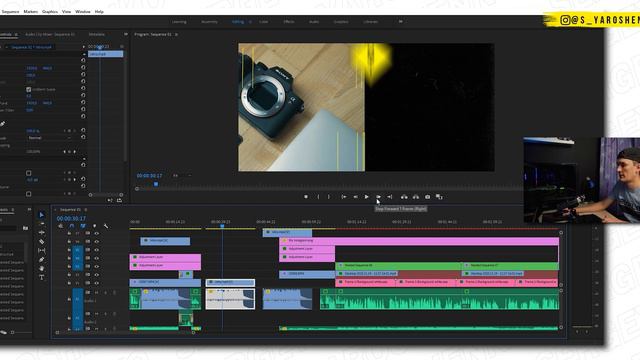Viewport: 640px width, 360px height.
Task: Go to Out point
Action: tap(389, 197)
